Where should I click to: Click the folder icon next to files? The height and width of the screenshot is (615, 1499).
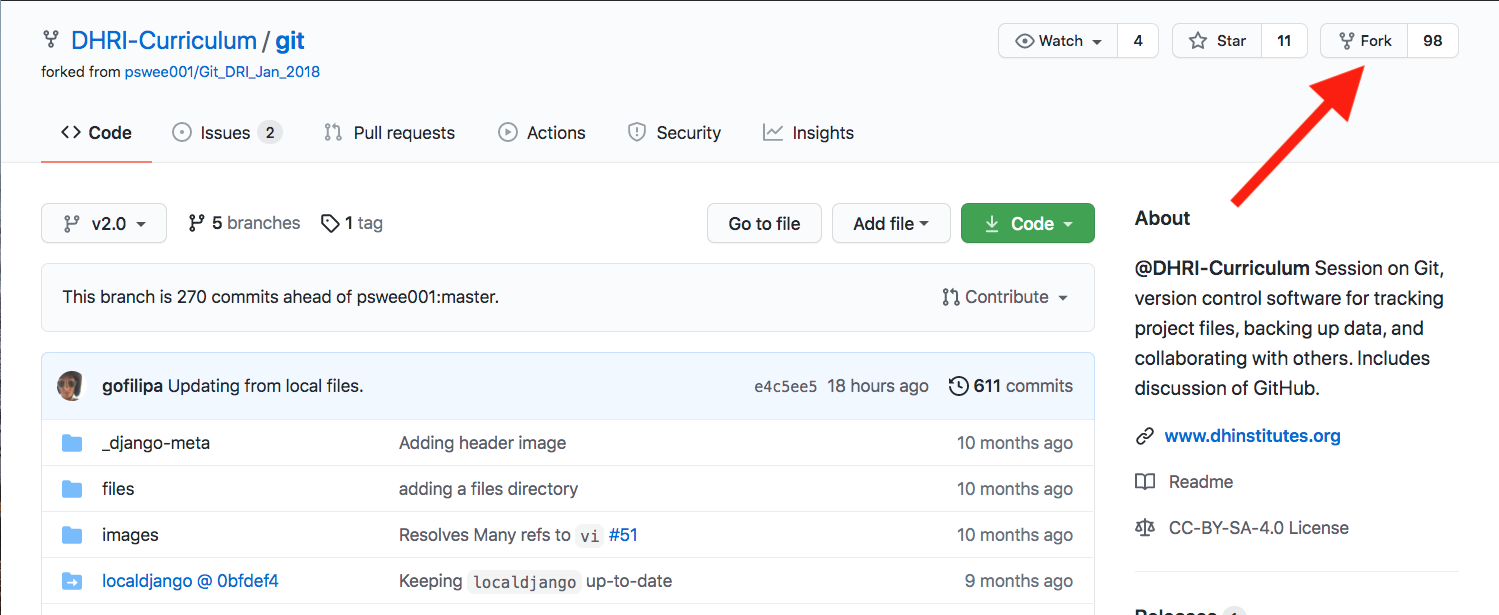pos(72,488)
